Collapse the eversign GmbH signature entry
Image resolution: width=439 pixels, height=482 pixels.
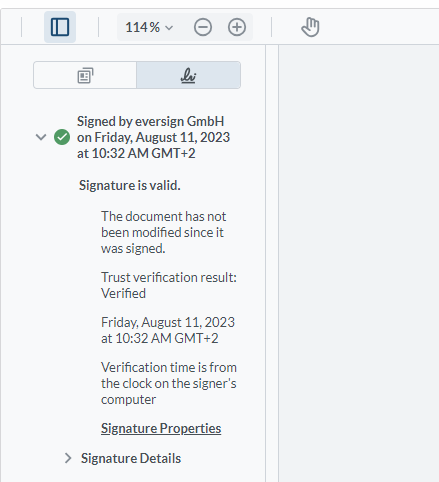point(41,137)
